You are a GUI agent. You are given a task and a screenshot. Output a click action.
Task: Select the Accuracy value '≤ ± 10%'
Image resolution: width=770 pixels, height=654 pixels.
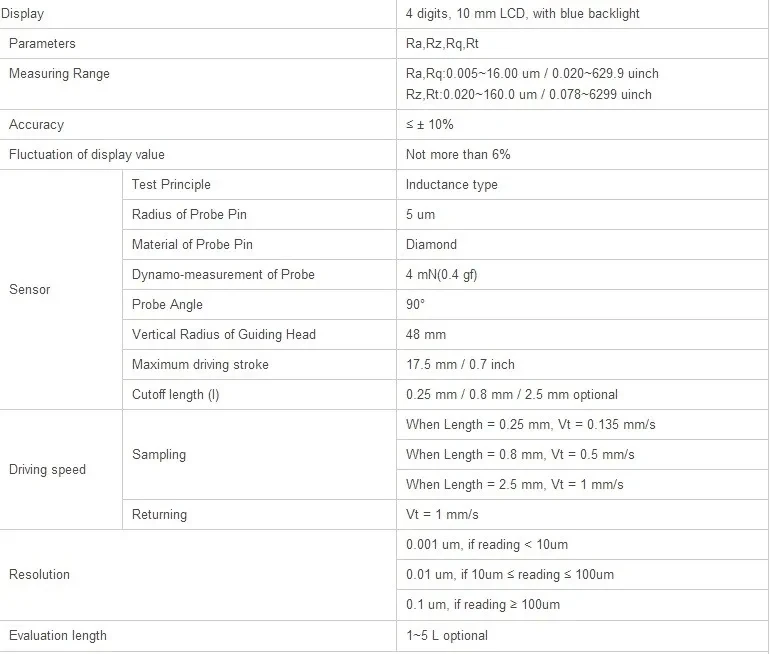click(429, 125)
